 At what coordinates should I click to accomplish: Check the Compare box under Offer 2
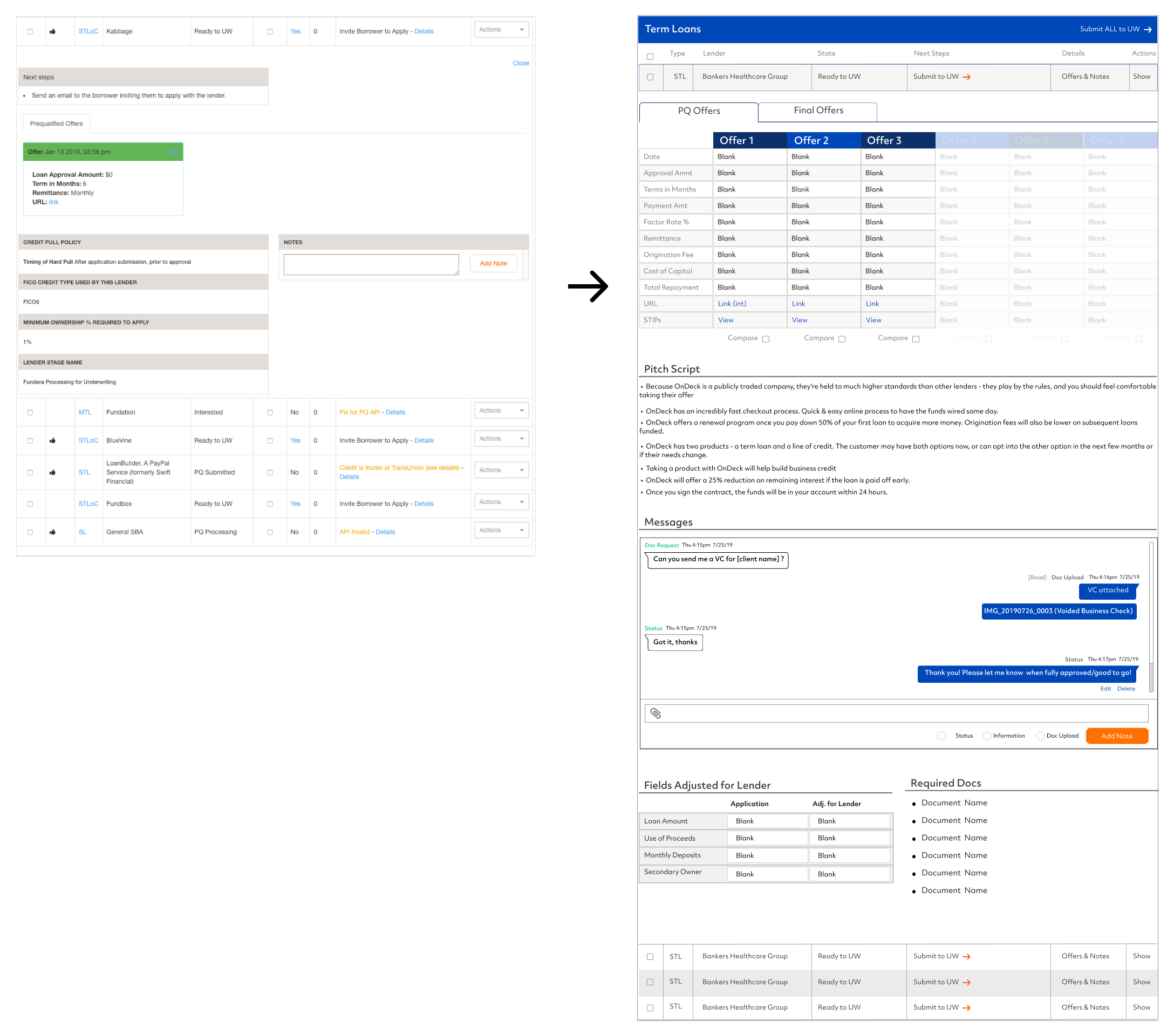[842, 339]
